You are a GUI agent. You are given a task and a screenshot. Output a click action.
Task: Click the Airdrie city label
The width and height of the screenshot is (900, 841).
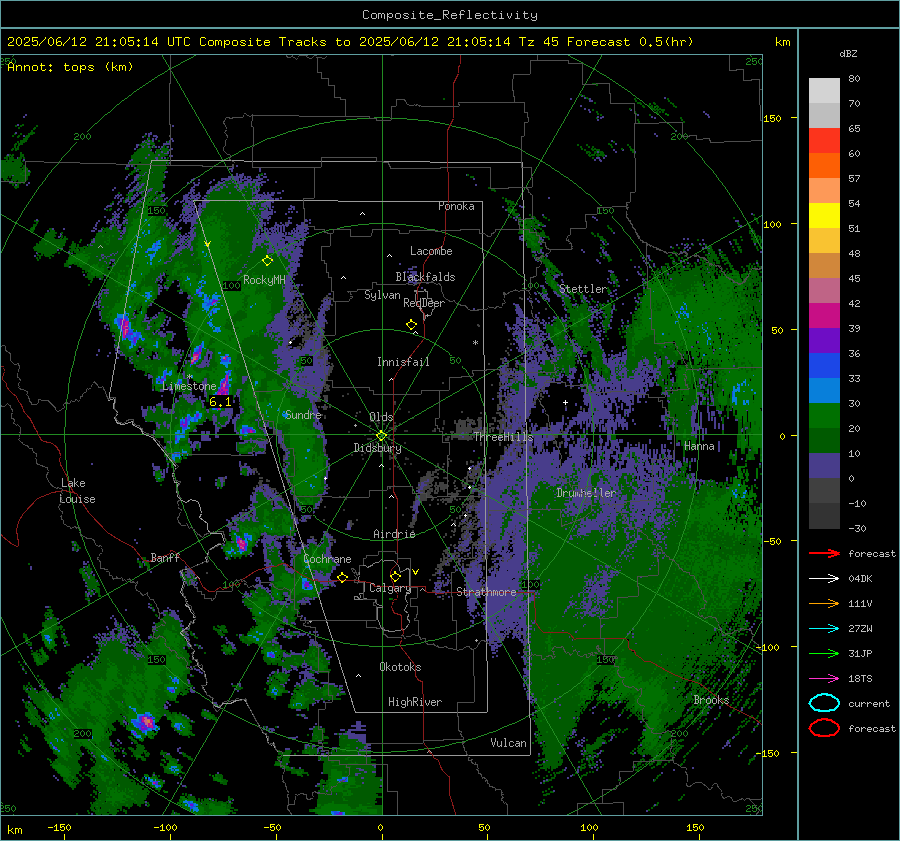tap(394, 534)
